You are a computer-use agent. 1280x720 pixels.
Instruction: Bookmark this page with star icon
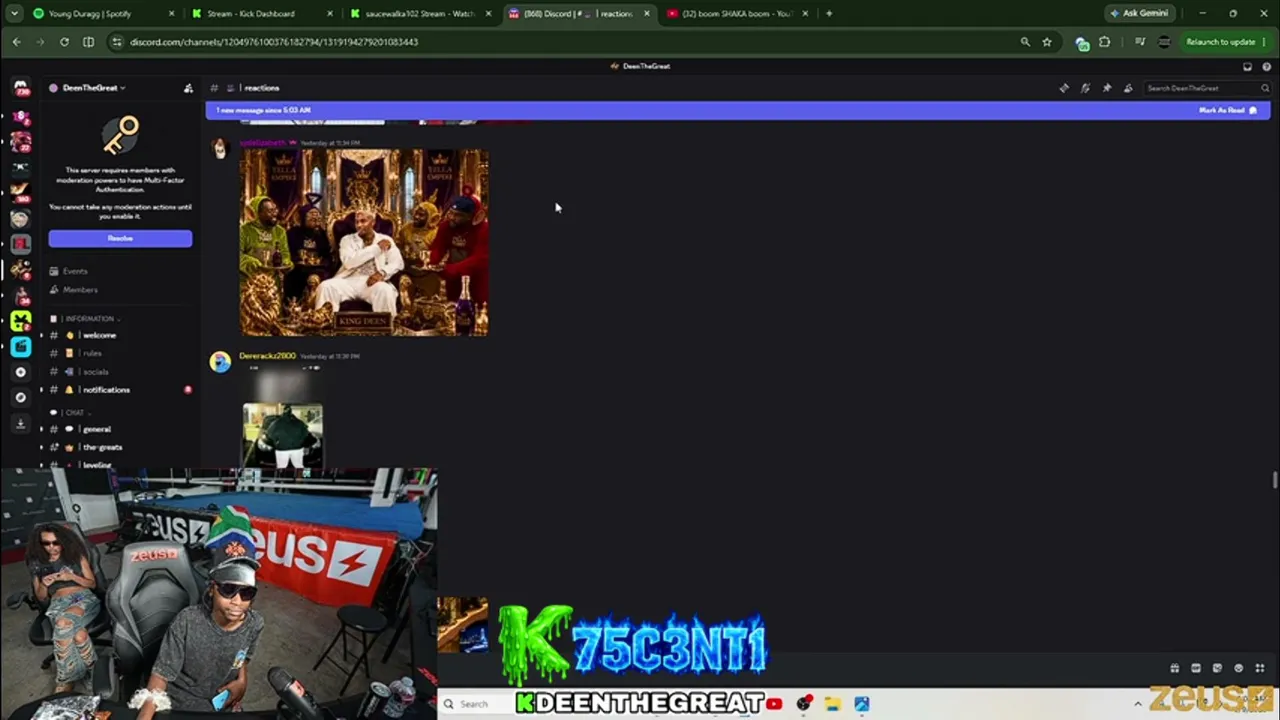coord(1047,42)
